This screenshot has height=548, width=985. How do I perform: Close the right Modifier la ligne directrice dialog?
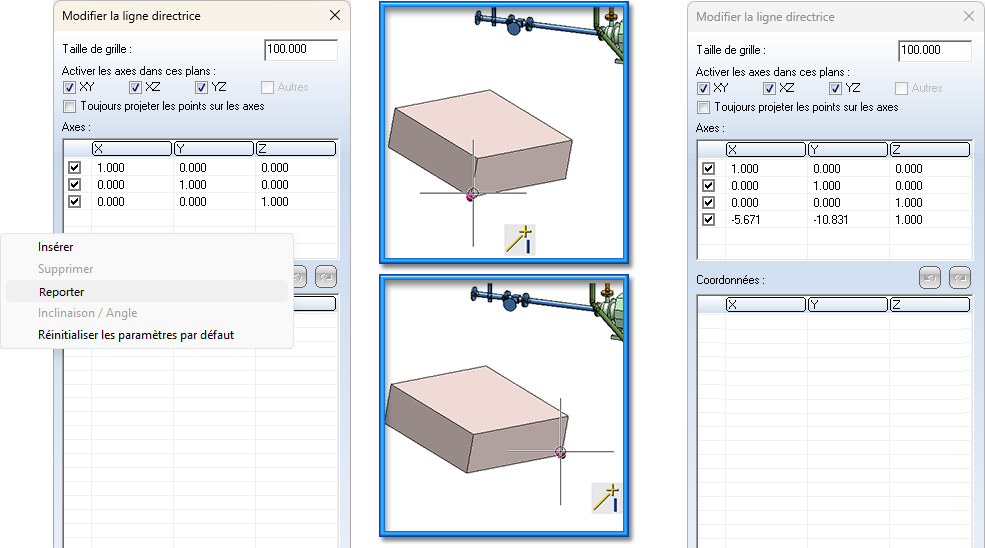pyautogui.click(x=969, y=16)
